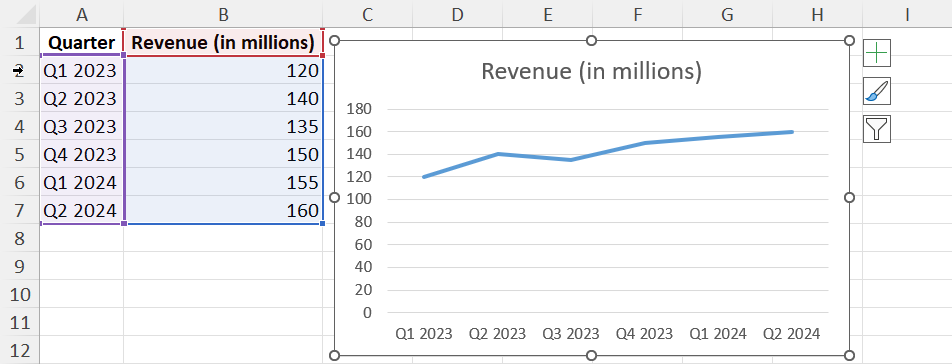Select row 11 header
The height and width of the screenshot is (364, 952).
pos(19,322)
